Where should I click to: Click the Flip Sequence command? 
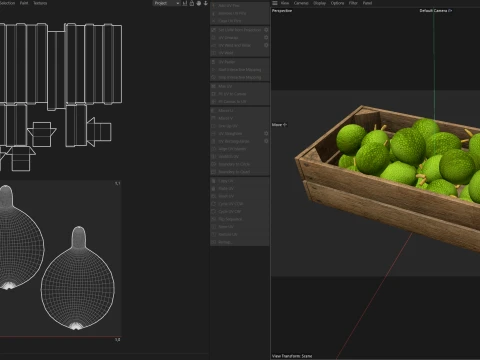pos(240,219)
